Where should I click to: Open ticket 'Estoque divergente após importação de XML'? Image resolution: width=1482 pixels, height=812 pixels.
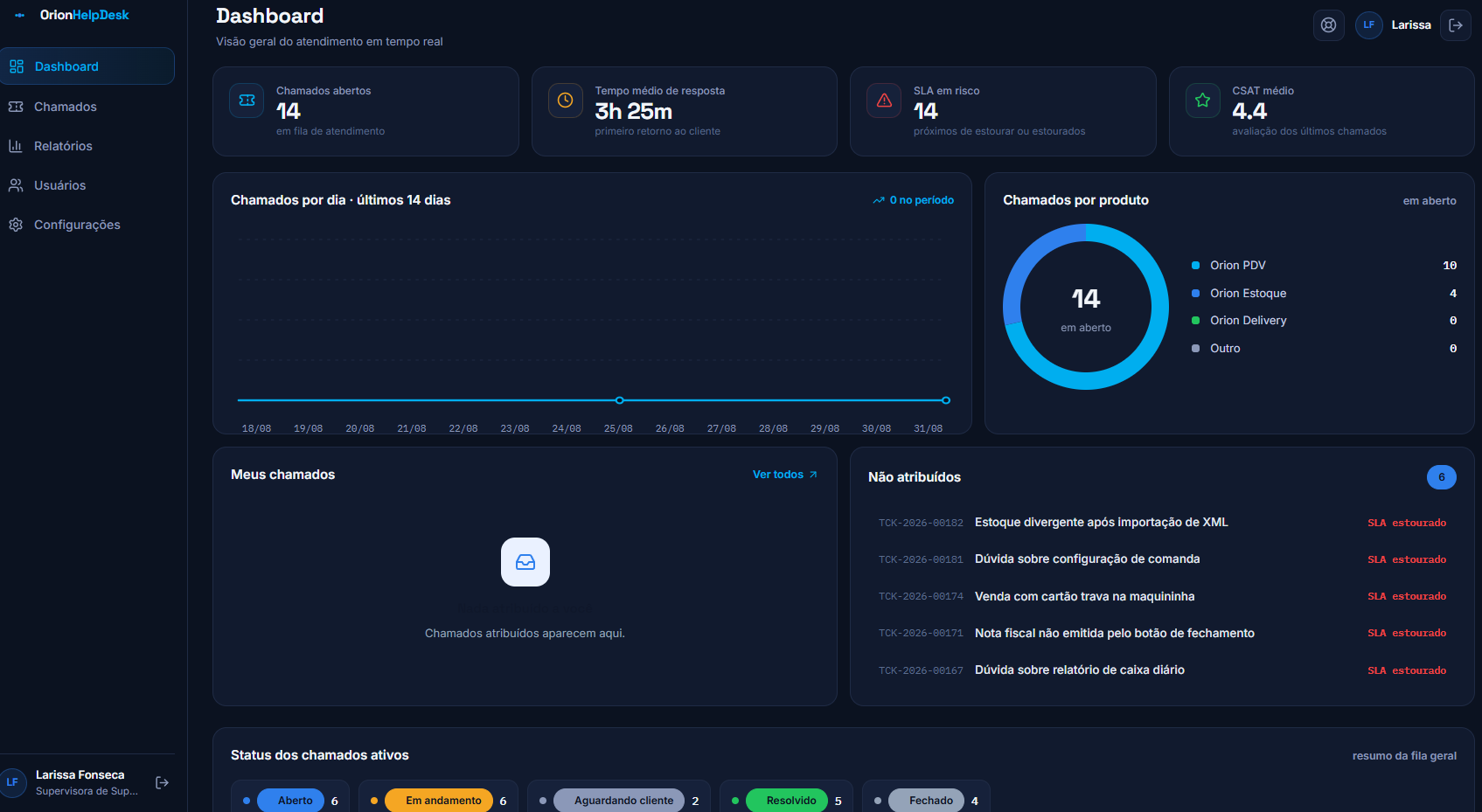(1162, 523)
